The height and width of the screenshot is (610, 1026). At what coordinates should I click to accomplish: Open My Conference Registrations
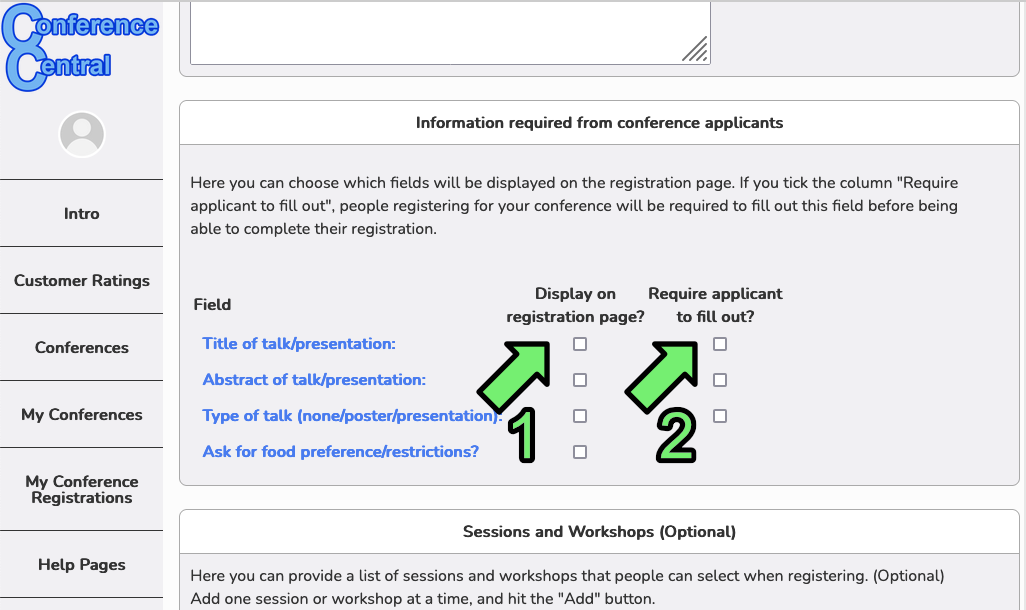tap(81, 490)
